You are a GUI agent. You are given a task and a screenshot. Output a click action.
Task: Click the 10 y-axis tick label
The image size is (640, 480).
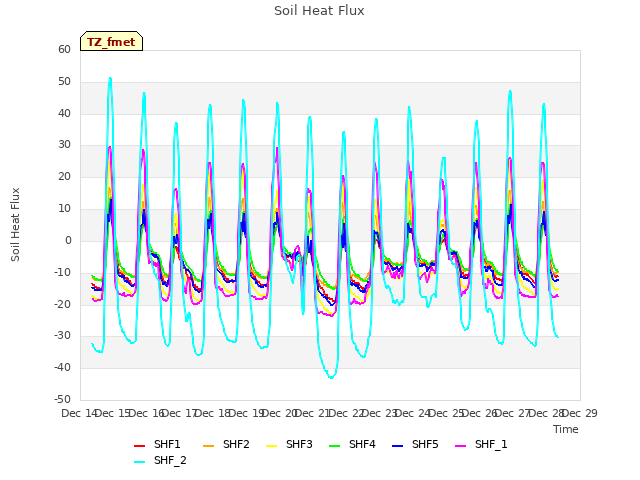64,209
